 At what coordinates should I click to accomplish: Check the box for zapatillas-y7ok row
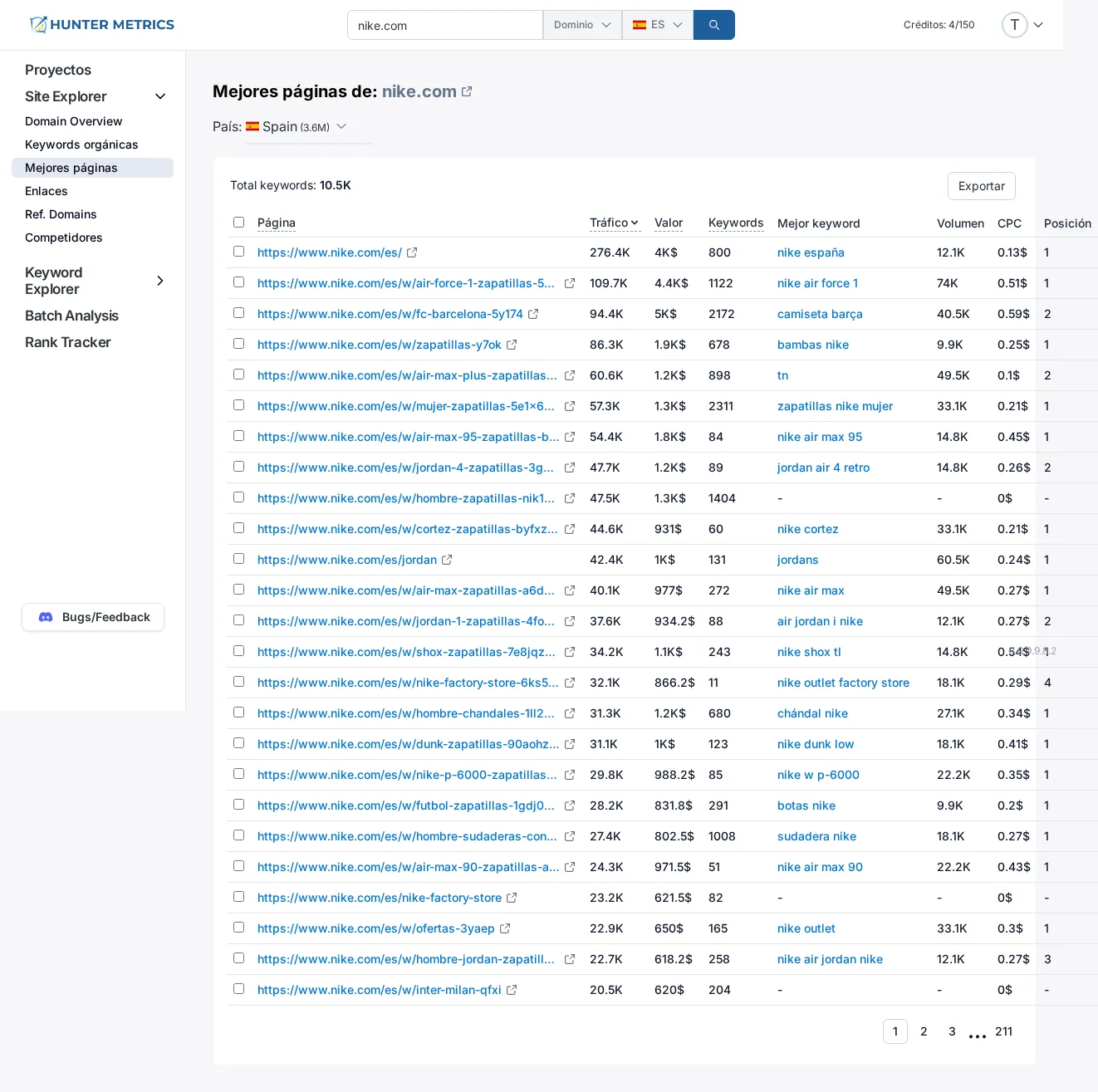coord(239,344)
